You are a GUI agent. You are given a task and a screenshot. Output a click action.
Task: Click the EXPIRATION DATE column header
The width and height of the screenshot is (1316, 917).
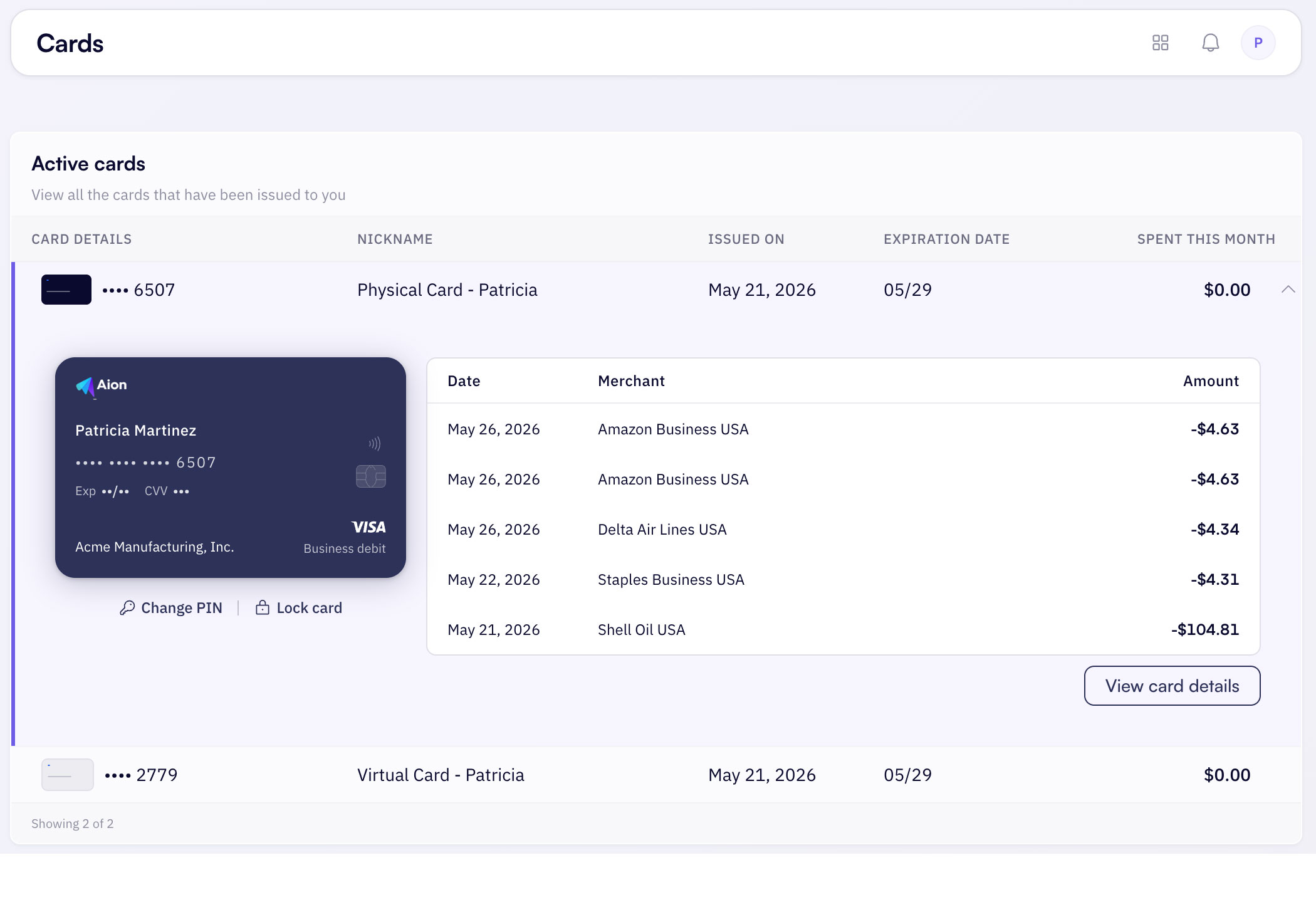[946, 239]
